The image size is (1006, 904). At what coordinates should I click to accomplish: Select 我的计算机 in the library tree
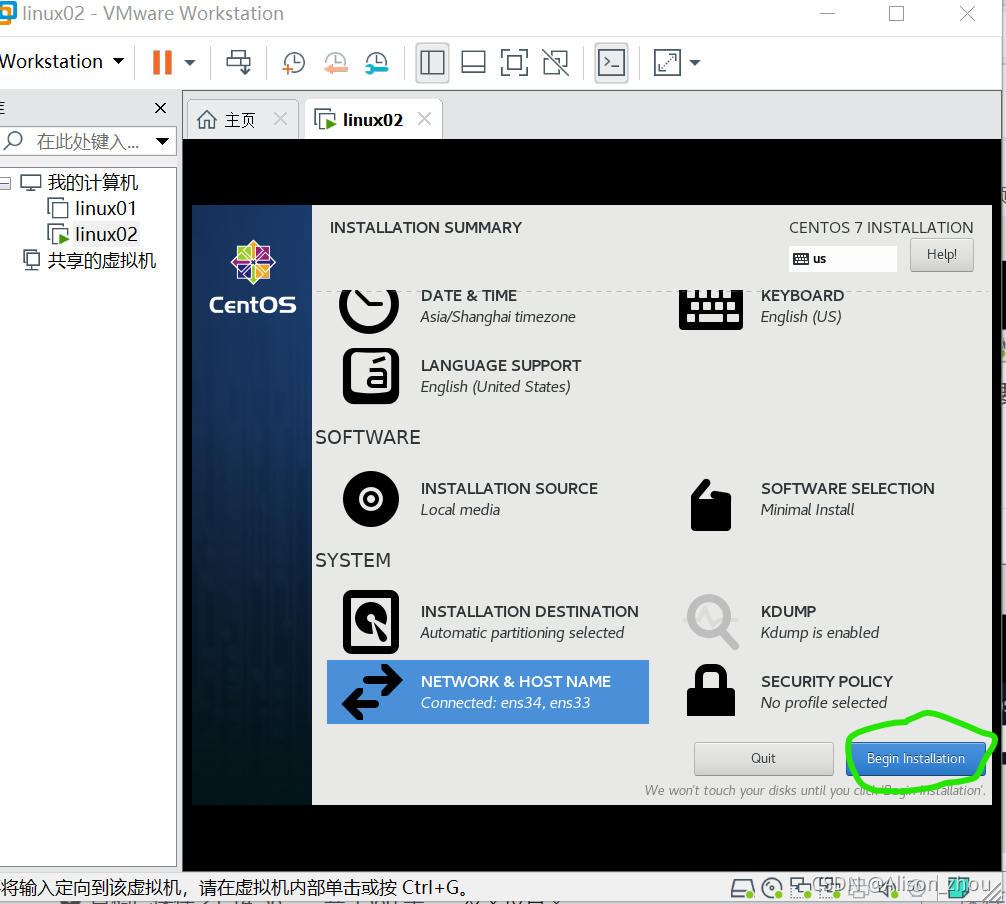click(92, 183)
